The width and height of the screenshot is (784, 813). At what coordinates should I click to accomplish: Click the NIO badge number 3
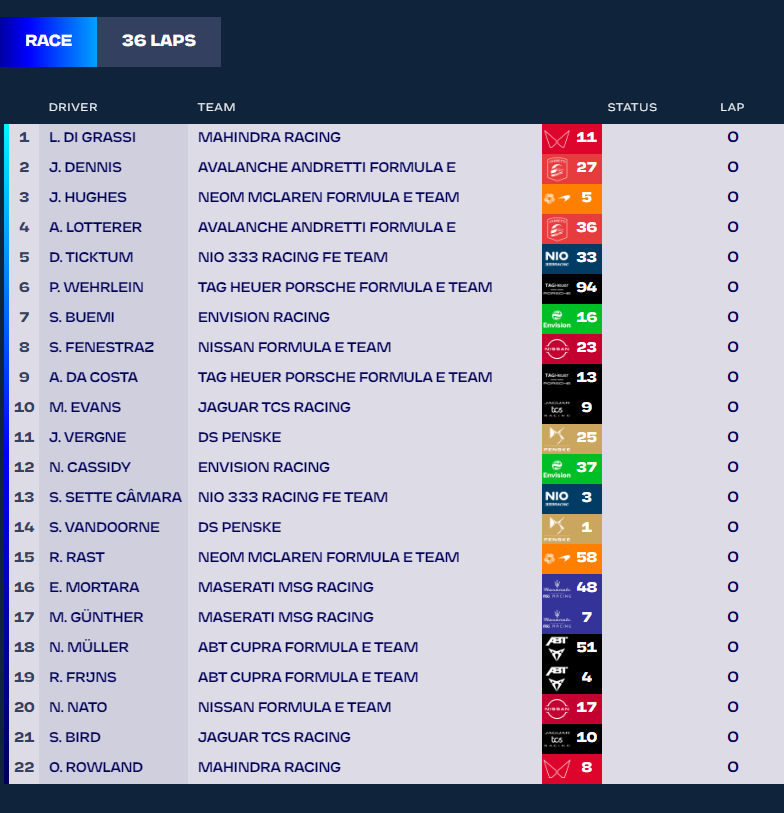tap(572, 498)
